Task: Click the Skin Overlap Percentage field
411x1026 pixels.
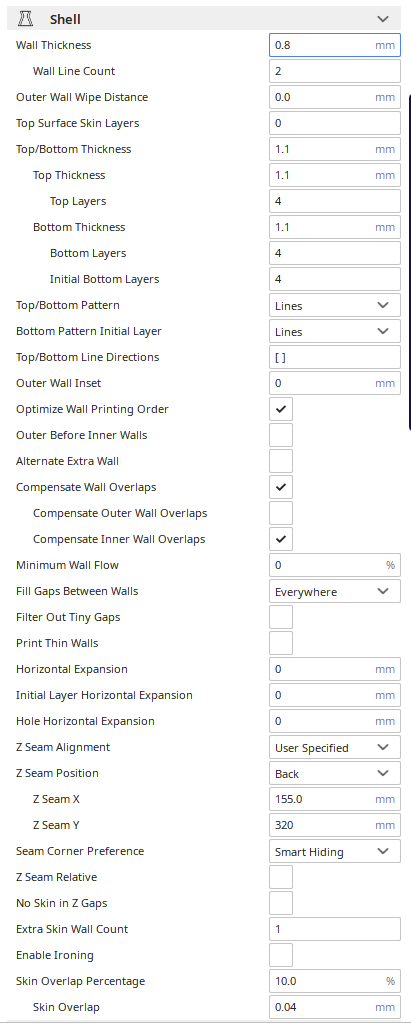Action: click(334, 981)
